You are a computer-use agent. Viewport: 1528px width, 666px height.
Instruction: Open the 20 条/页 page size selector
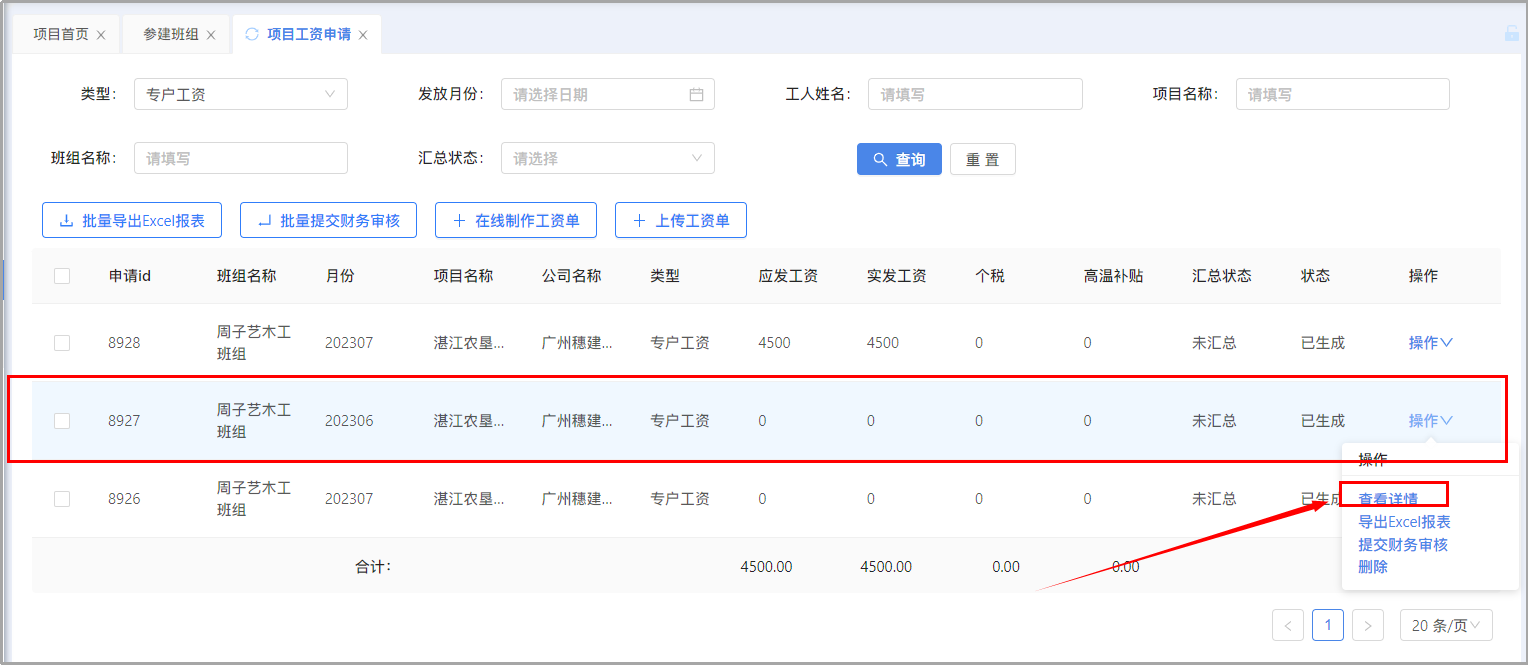pos(1446,626)
